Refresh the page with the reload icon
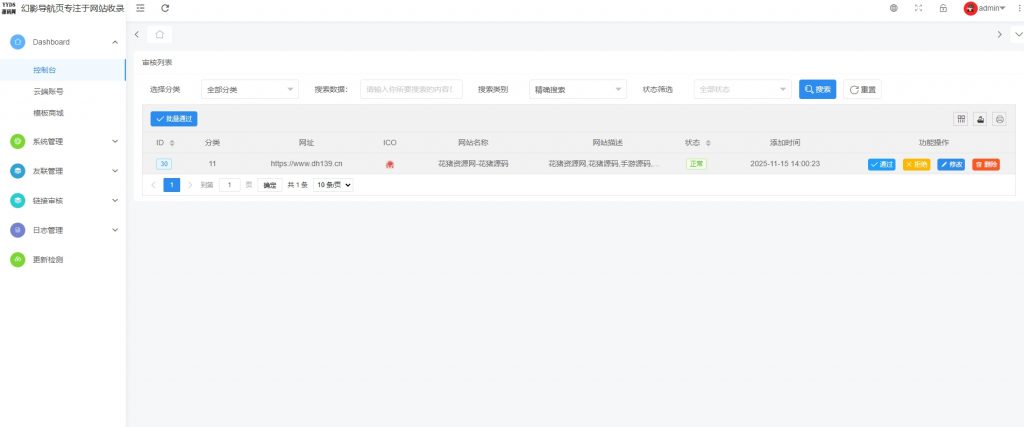This screenshot has width=1024, height=427. coord(165,8)
